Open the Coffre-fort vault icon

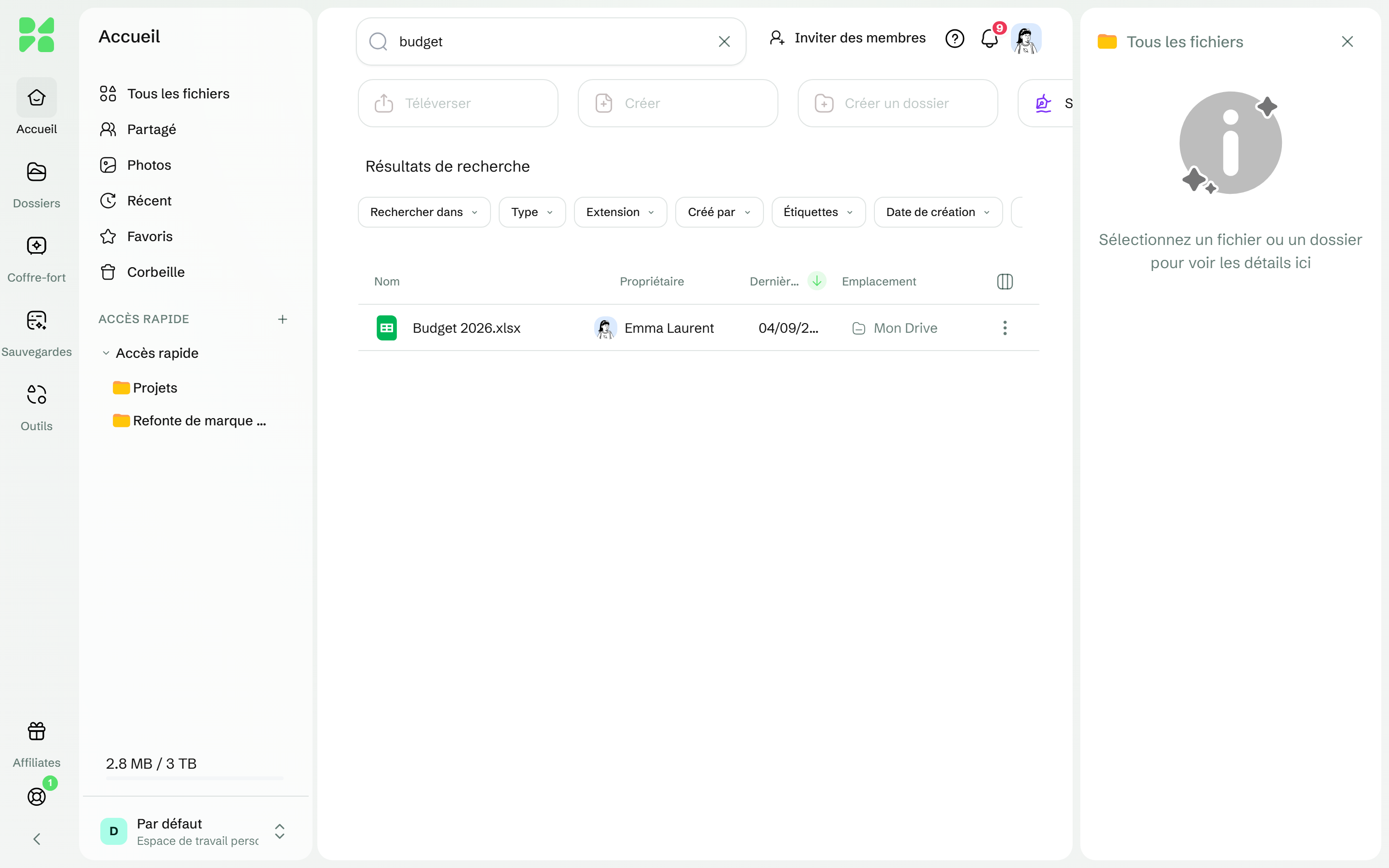(x=36, y=246)
